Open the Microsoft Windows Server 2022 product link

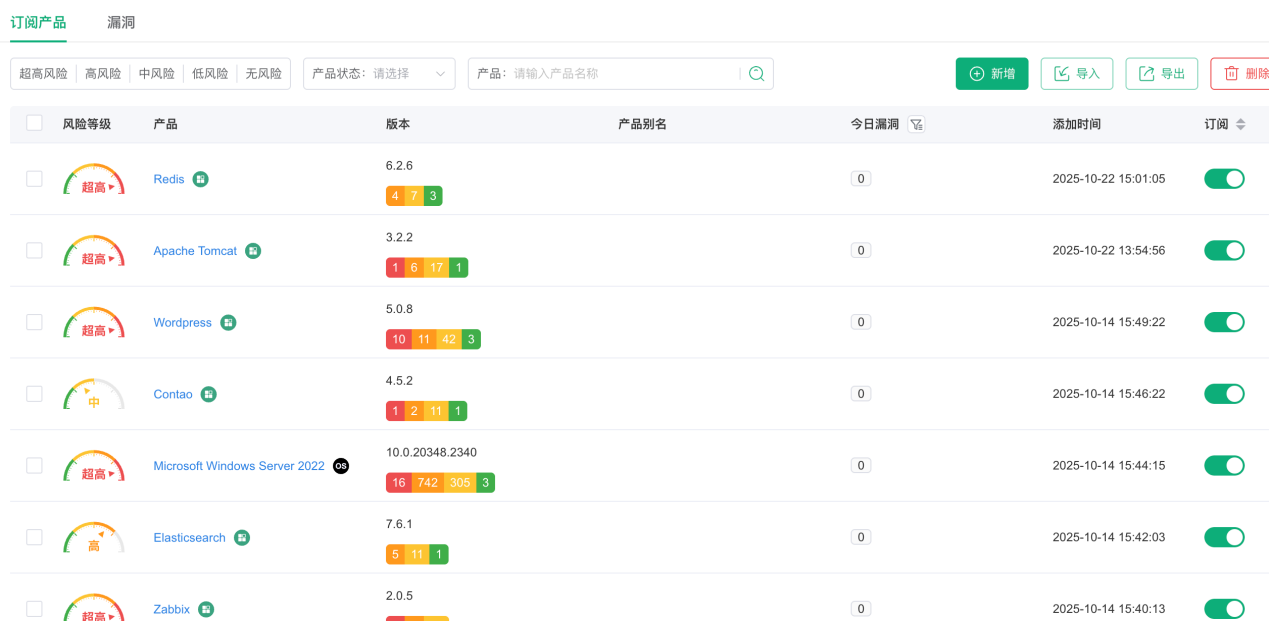pyautogui.click(x=239, y=466)
